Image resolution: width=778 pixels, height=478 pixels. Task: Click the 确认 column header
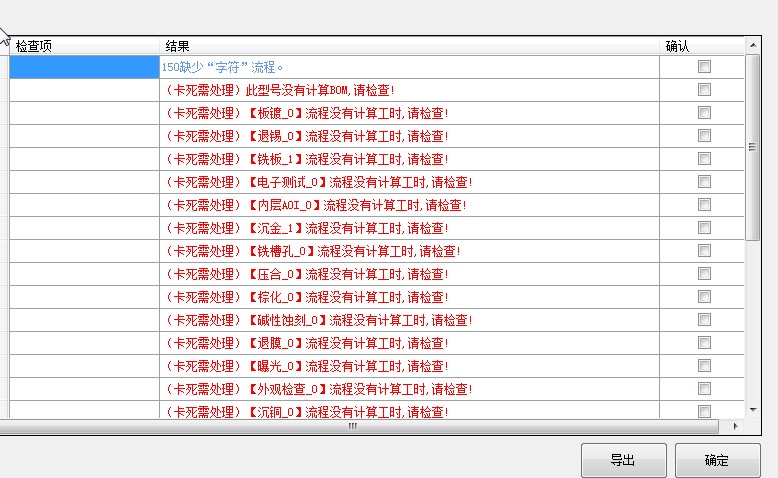[x=702, y=46]
